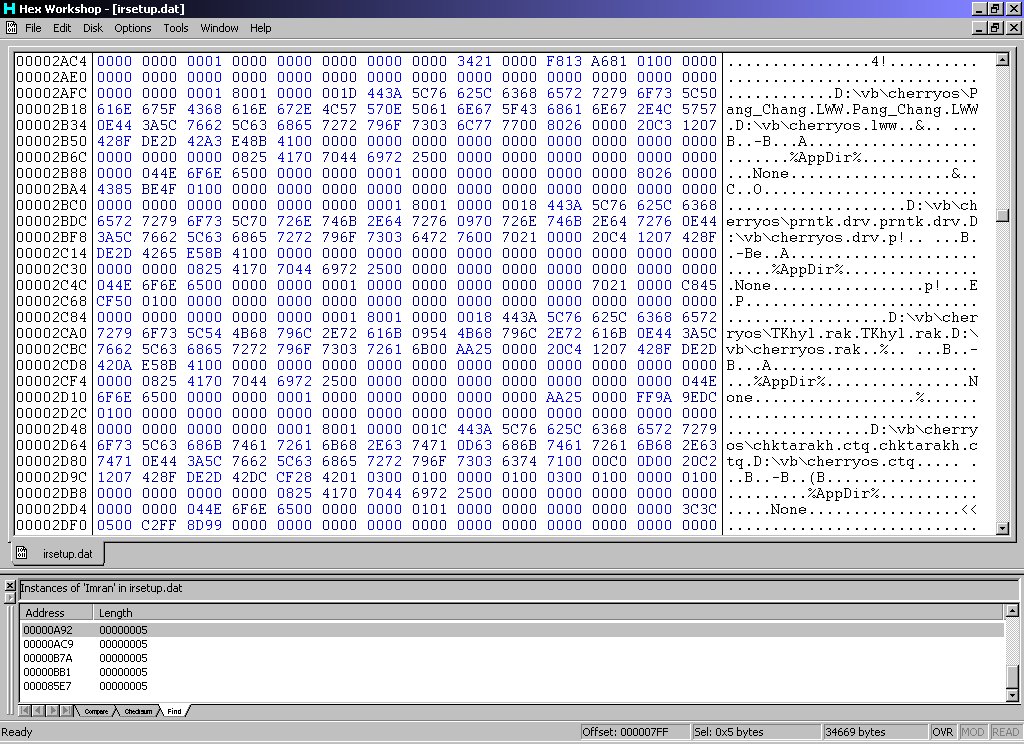
Task: Click the offset label 00002AC4
Action: [52, 61]
